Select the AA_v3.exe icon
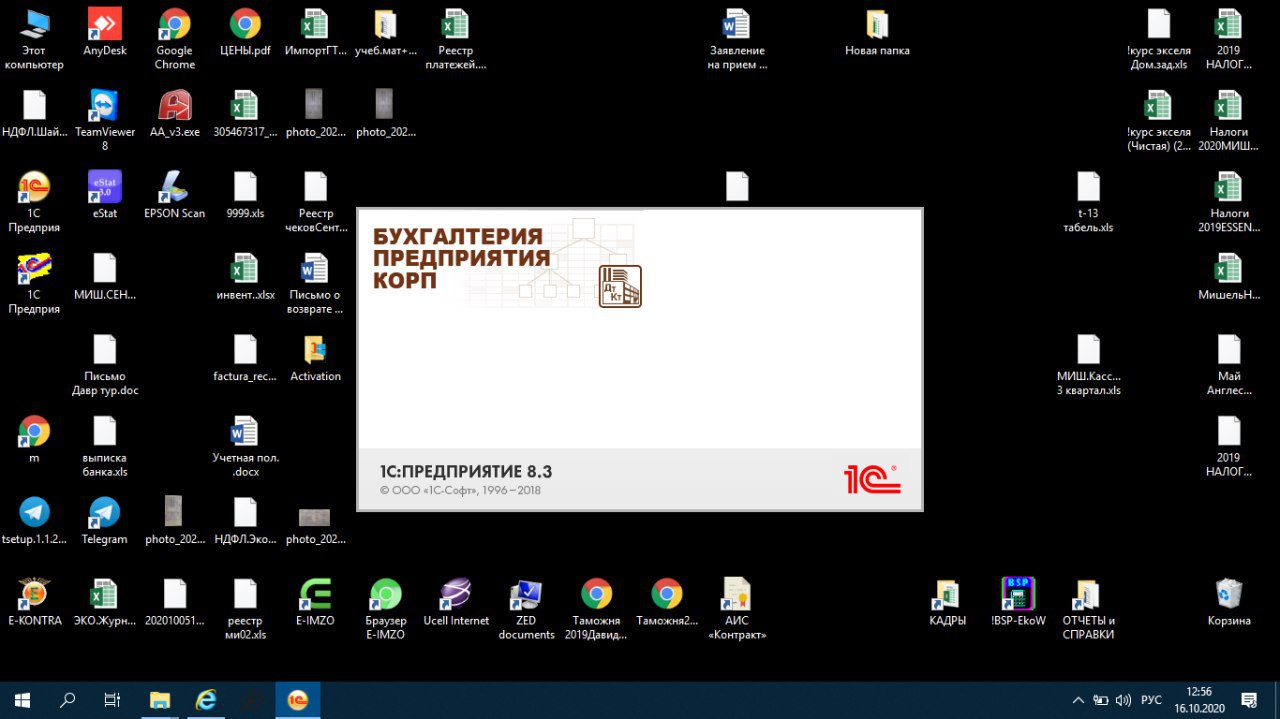This screenshot has height=719, width=1280. click(175, 114)
